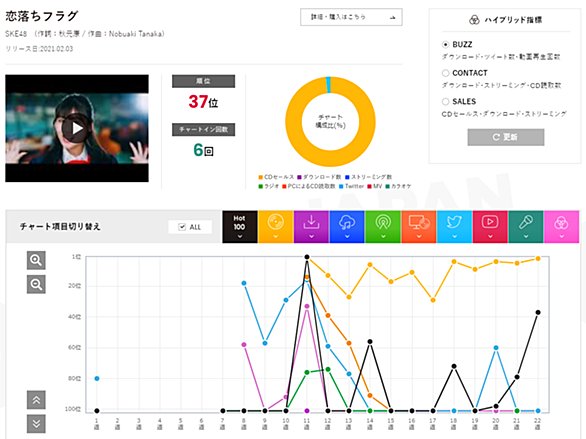Image resolution: width=586 pixels, height=439 pixels.
Task: Click the ダウンロード数 purple legend swatch
Action: click(299, 177)
